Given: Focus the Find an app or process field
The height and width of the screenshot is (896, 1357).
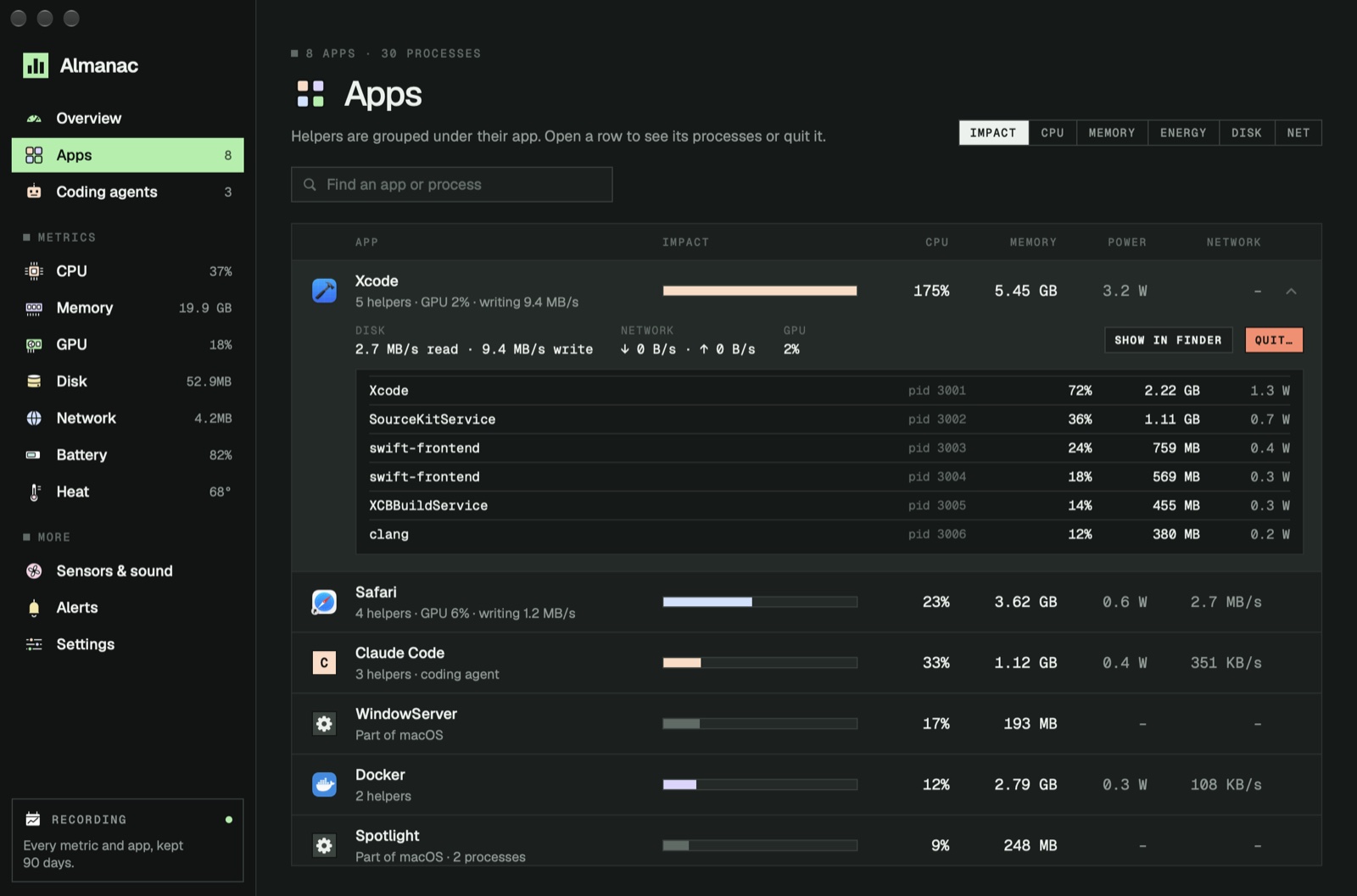Looking at the screenshot, I should click(452, 185).
